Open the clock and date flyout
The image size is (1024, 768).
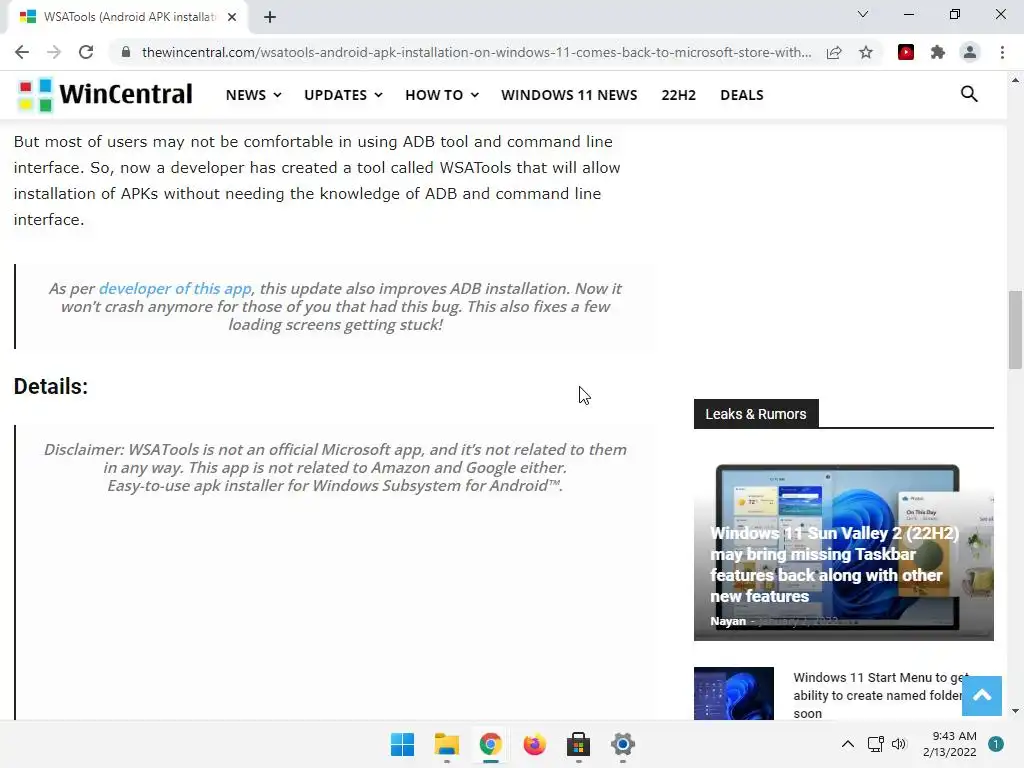coord(950,744)
